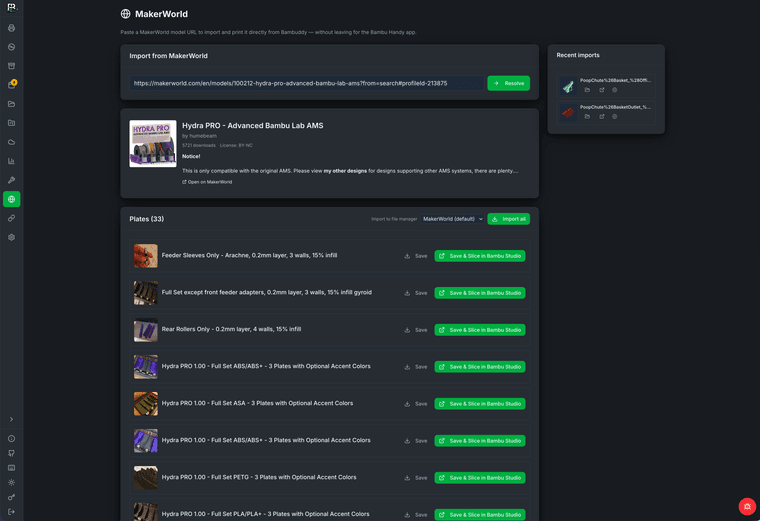Click the 'Full Set PLA/PLA+' plate name
The width and height of the screenshot is (760, 521).
click(266, 514)
